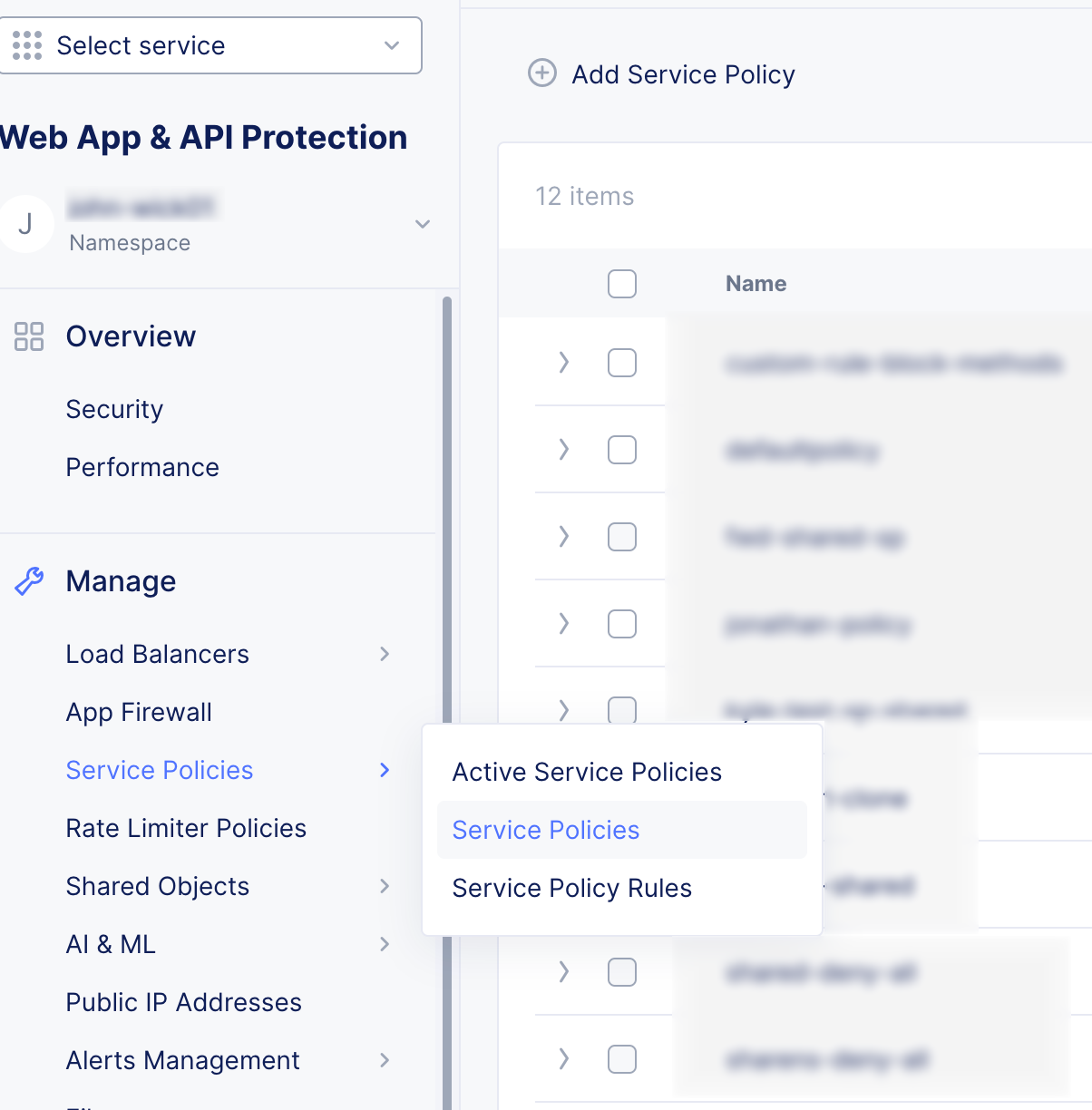Click chevron next to Load Balancers
Image resolution: width=1092 pixels, height=1110 pixels.
click(x=385, y=654)
